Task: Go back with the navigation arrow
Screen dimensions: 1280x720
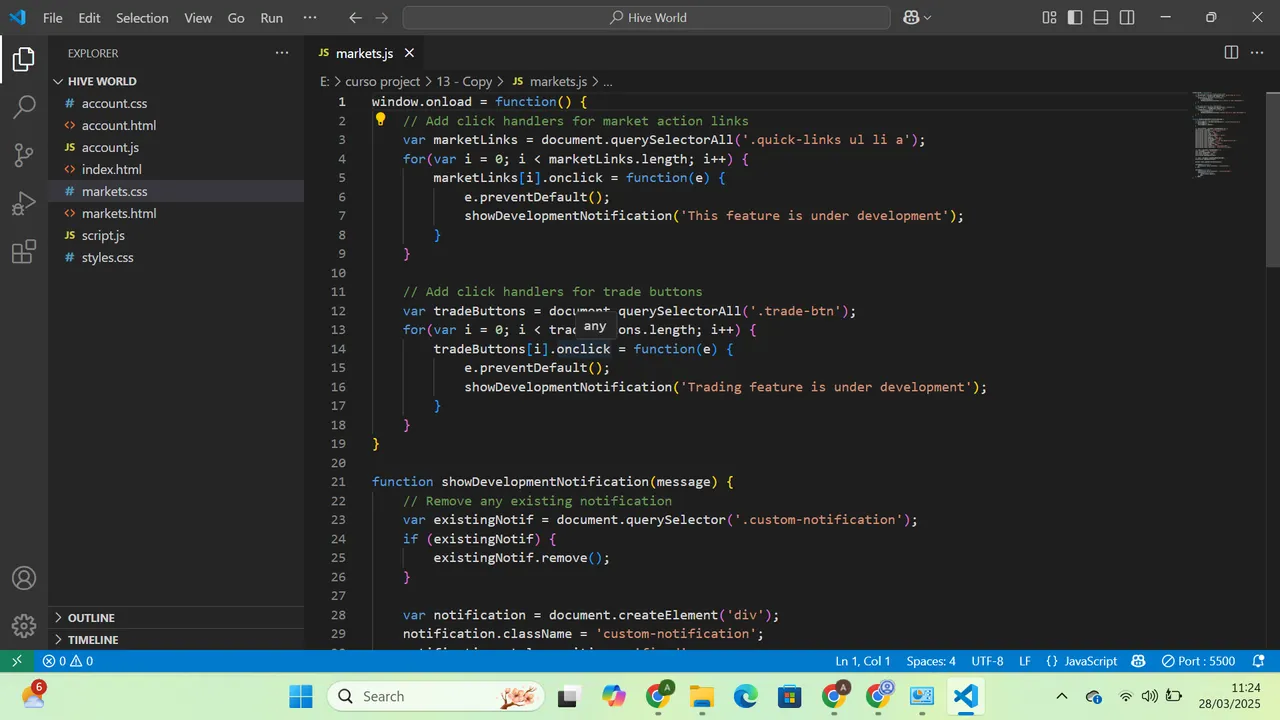Action: click(355, 18)
